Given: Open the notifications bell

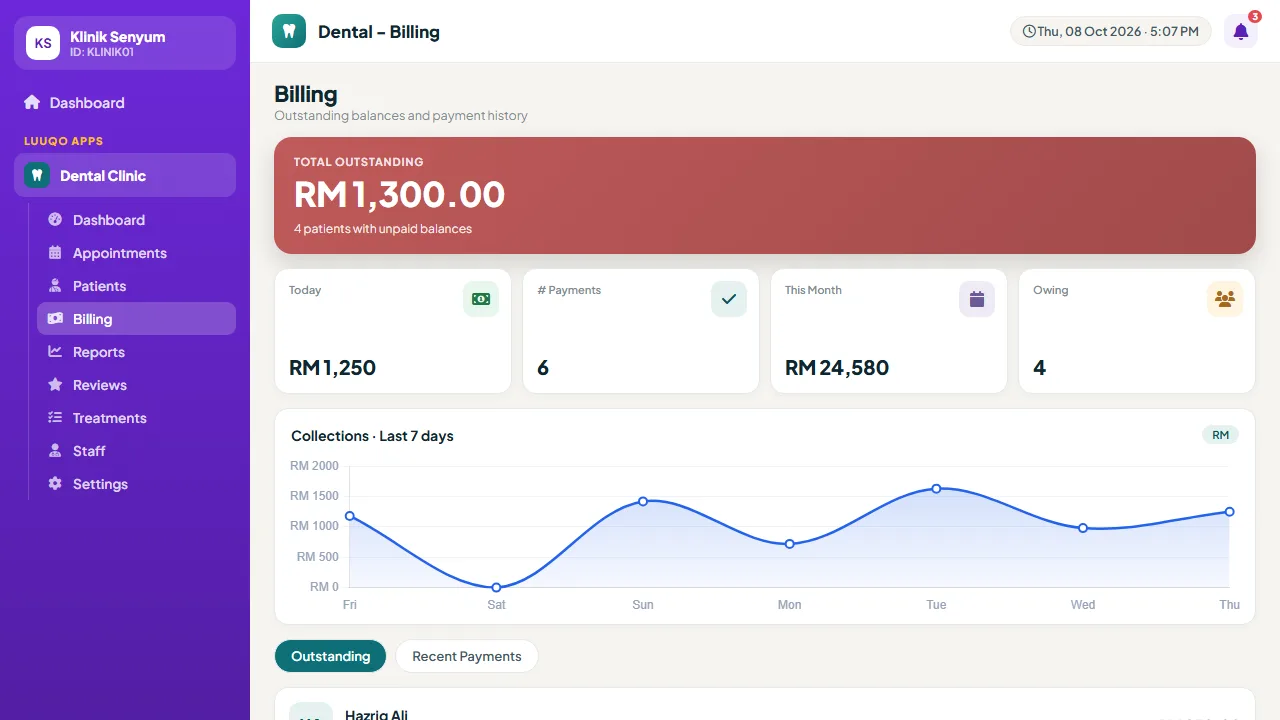Looking at the screenshot, I should tap(1240, 31).
